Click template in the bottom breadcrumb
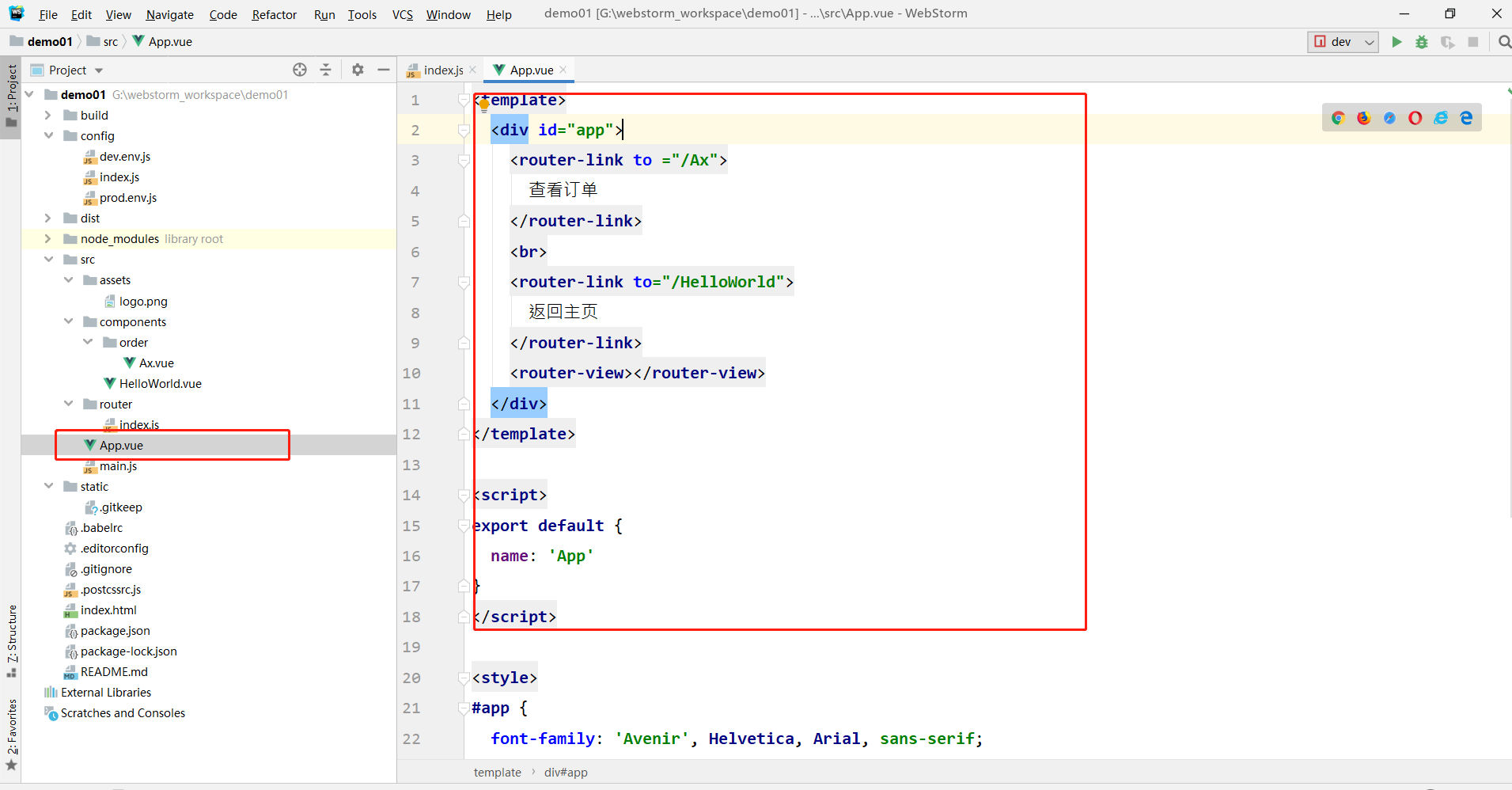 (x=497, y=772)
